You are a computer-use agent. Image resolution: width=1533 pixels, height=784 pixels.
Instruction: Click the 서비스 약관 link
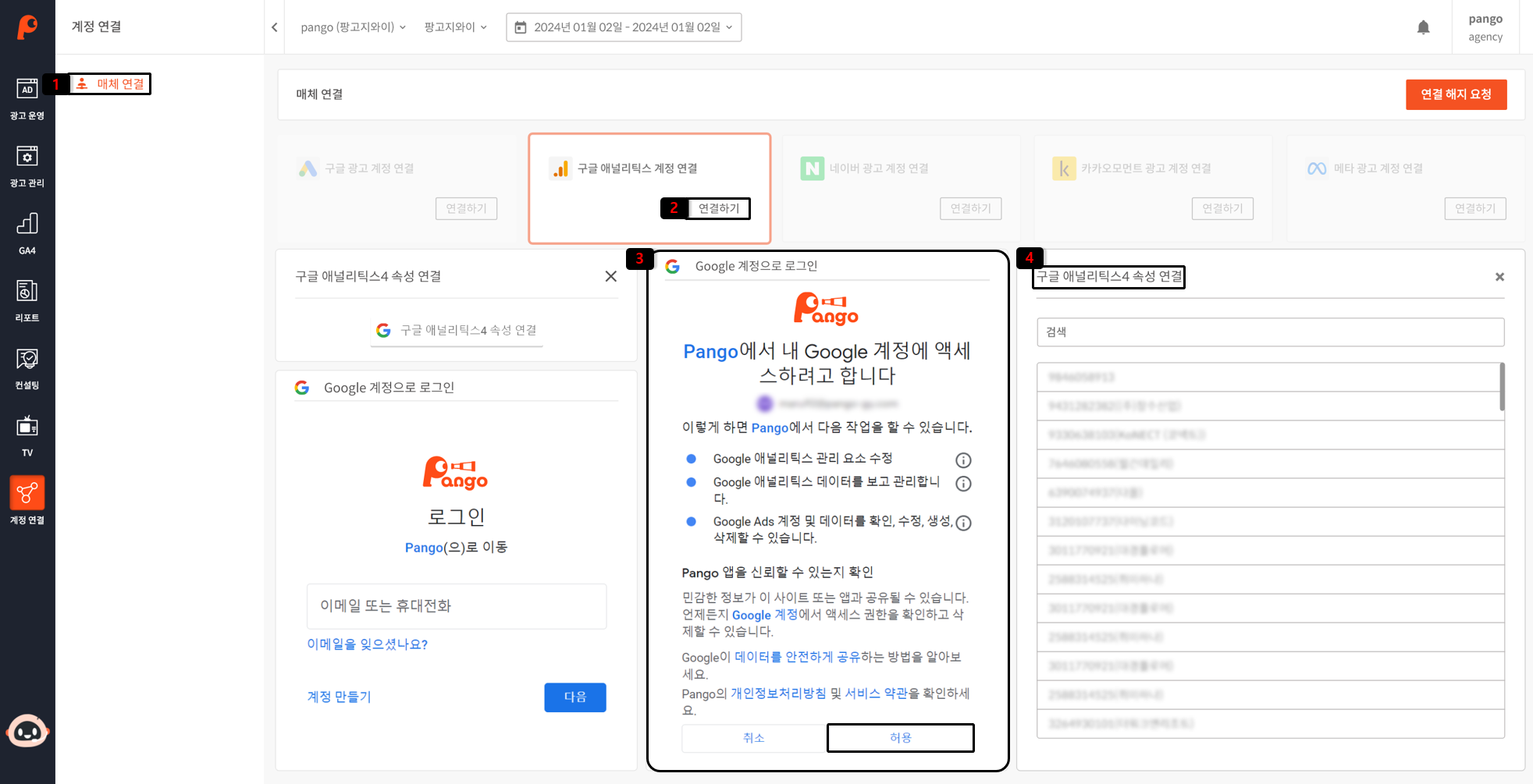point(876,694)
